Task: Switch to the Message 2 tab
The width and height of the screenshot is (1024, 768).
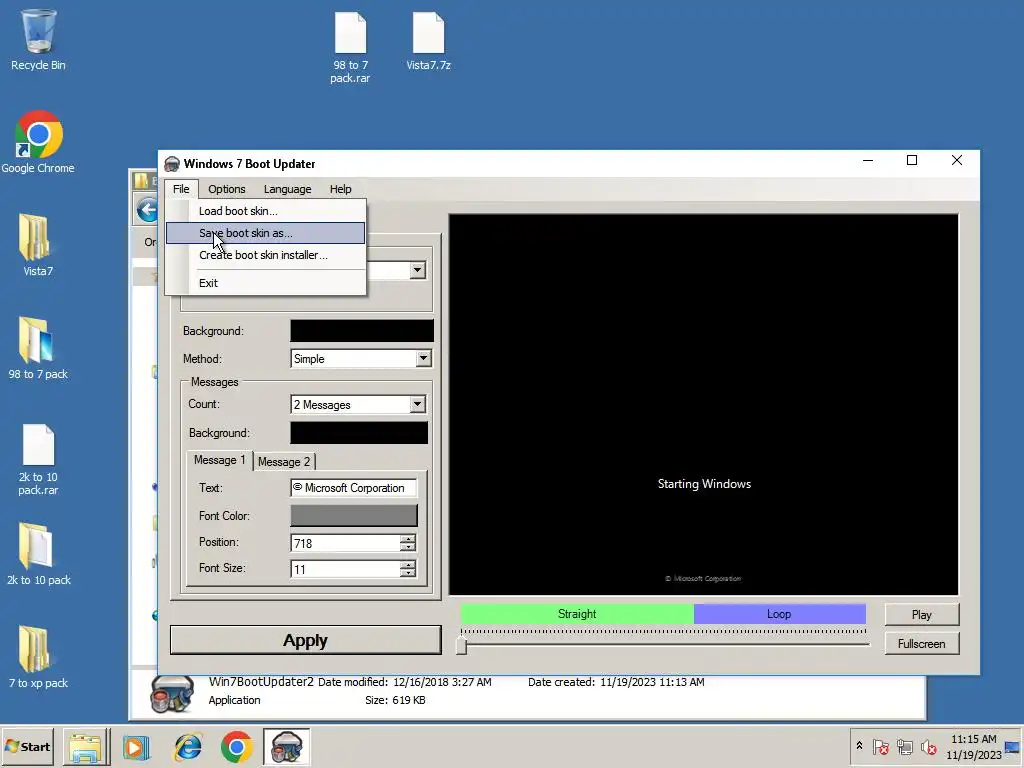Action: 284,462
